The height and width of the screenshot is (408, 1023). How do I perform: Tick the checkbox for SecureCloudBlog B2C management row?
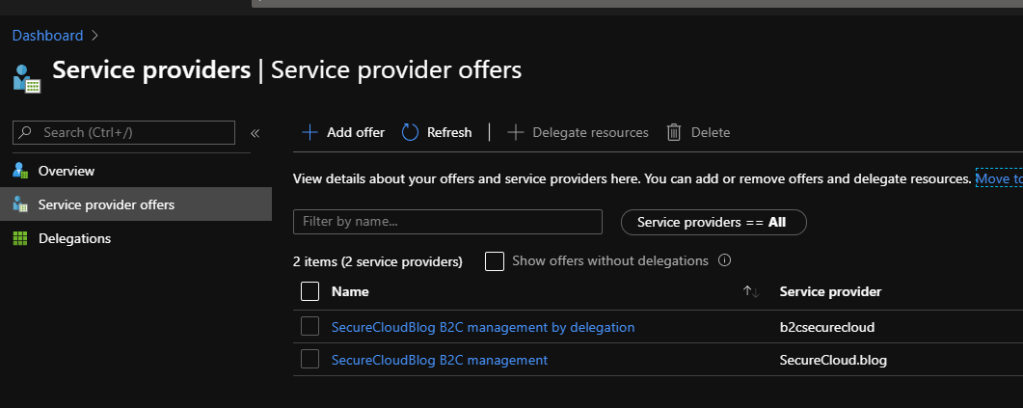point(310,359)
